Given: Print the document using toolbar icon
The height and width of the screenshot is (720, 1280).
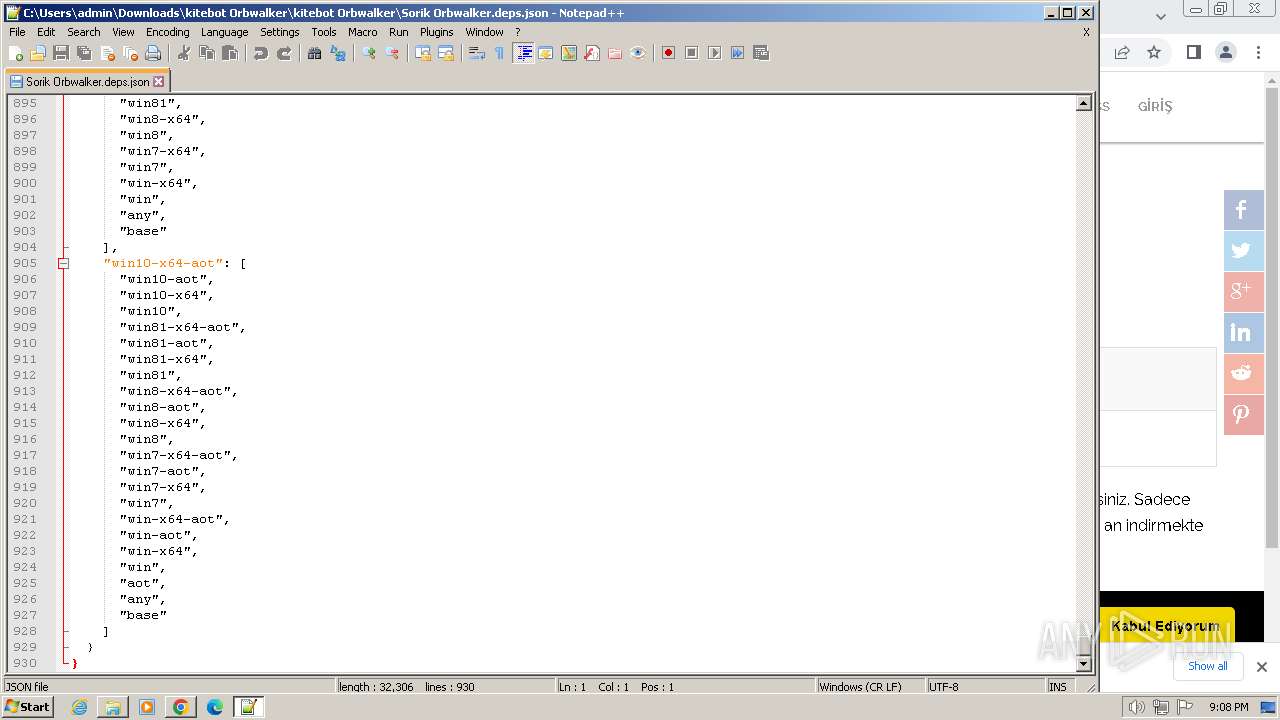Looking at the screenshot, I should pyautogui.click(x=153, y=53).
